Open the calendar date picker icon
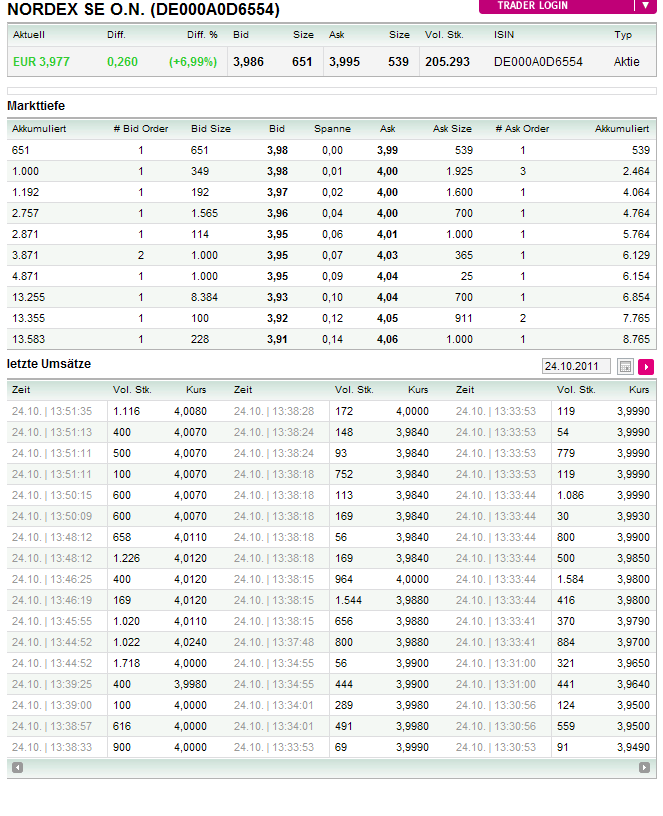Screen dimensions: 663x816 (x=626, y=367)
